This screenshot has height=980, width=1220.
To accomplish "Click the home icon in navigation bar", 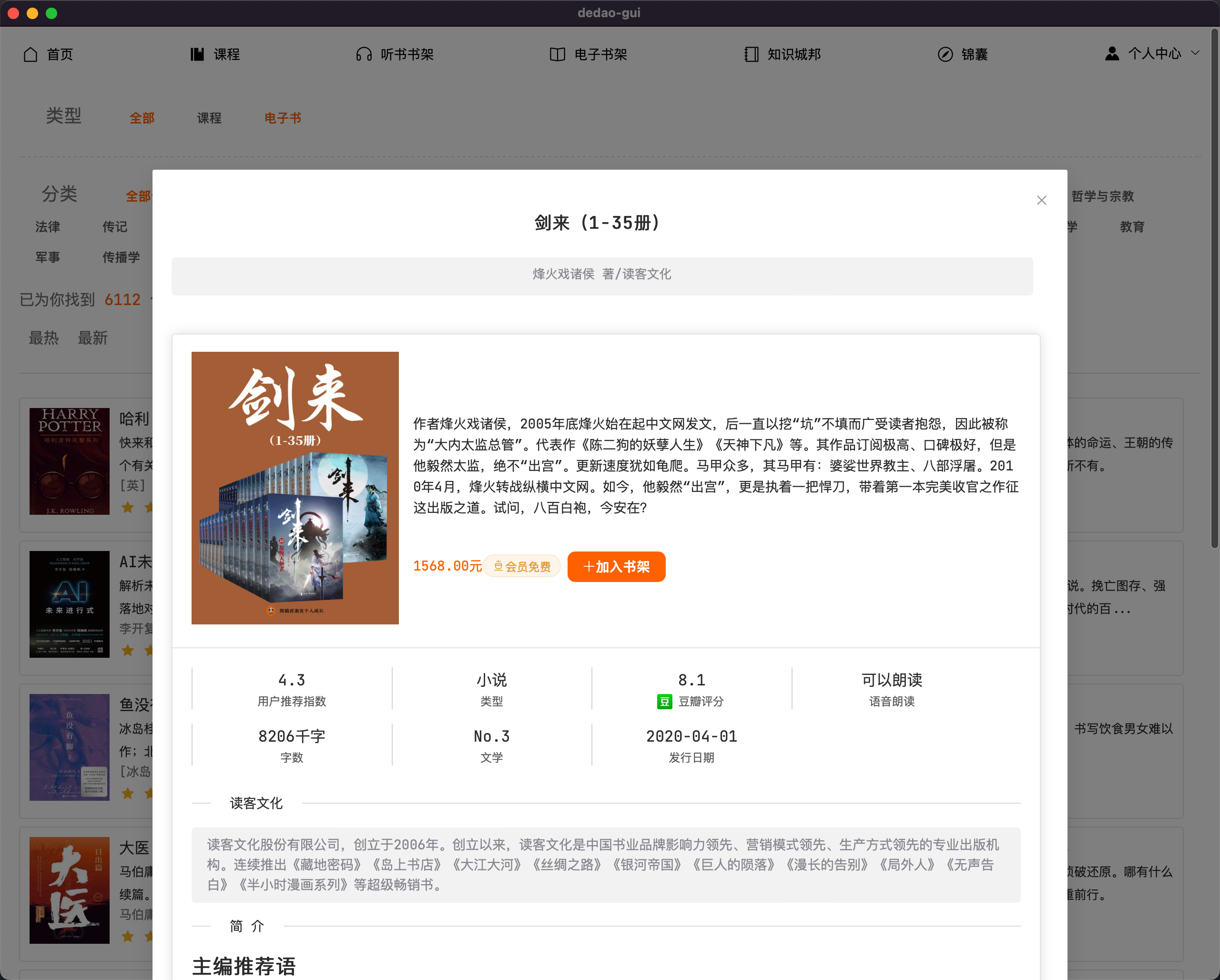I will pyautogui.click(x=30, y=54).
